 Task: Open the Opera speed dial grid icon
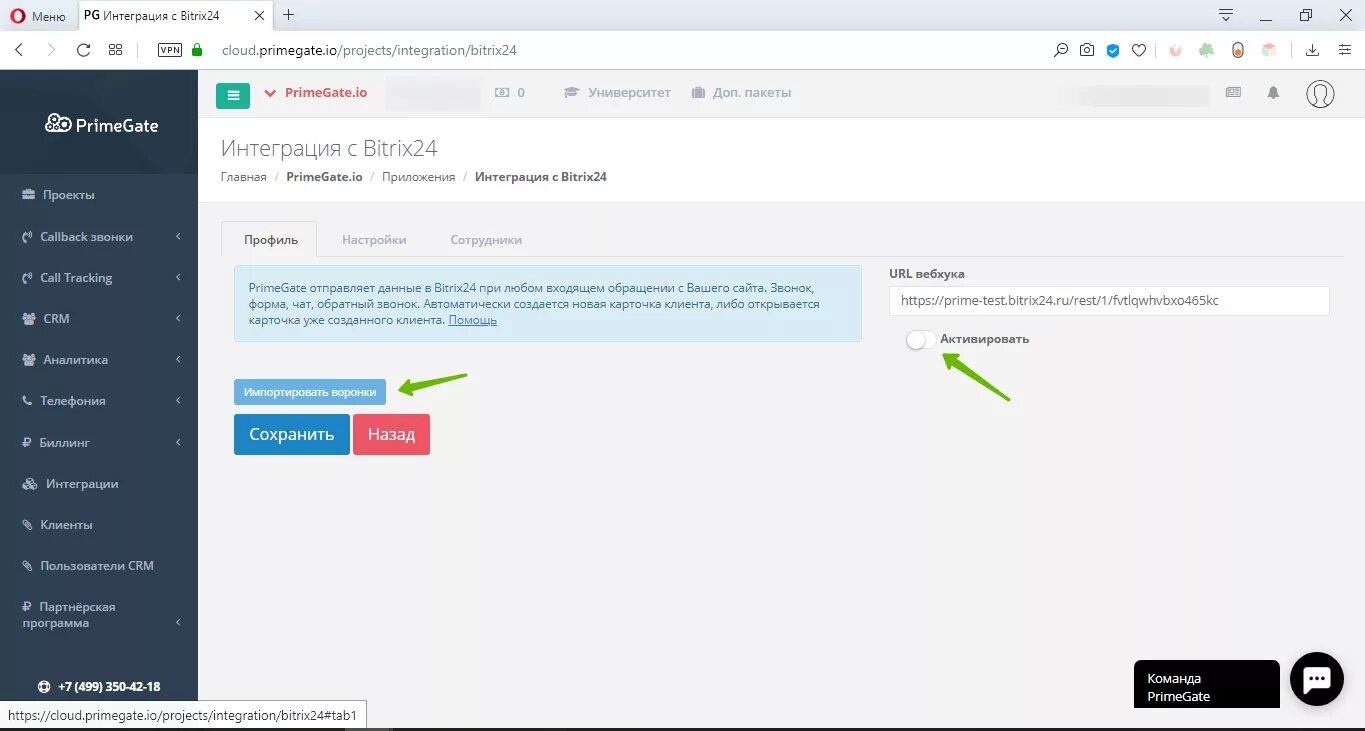tap(116, 50)
